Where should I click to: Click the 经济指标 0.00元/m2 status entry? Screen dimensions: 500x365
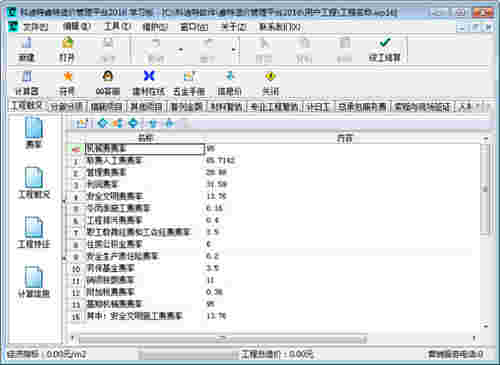pyautogui.click(x=47, y=354)
